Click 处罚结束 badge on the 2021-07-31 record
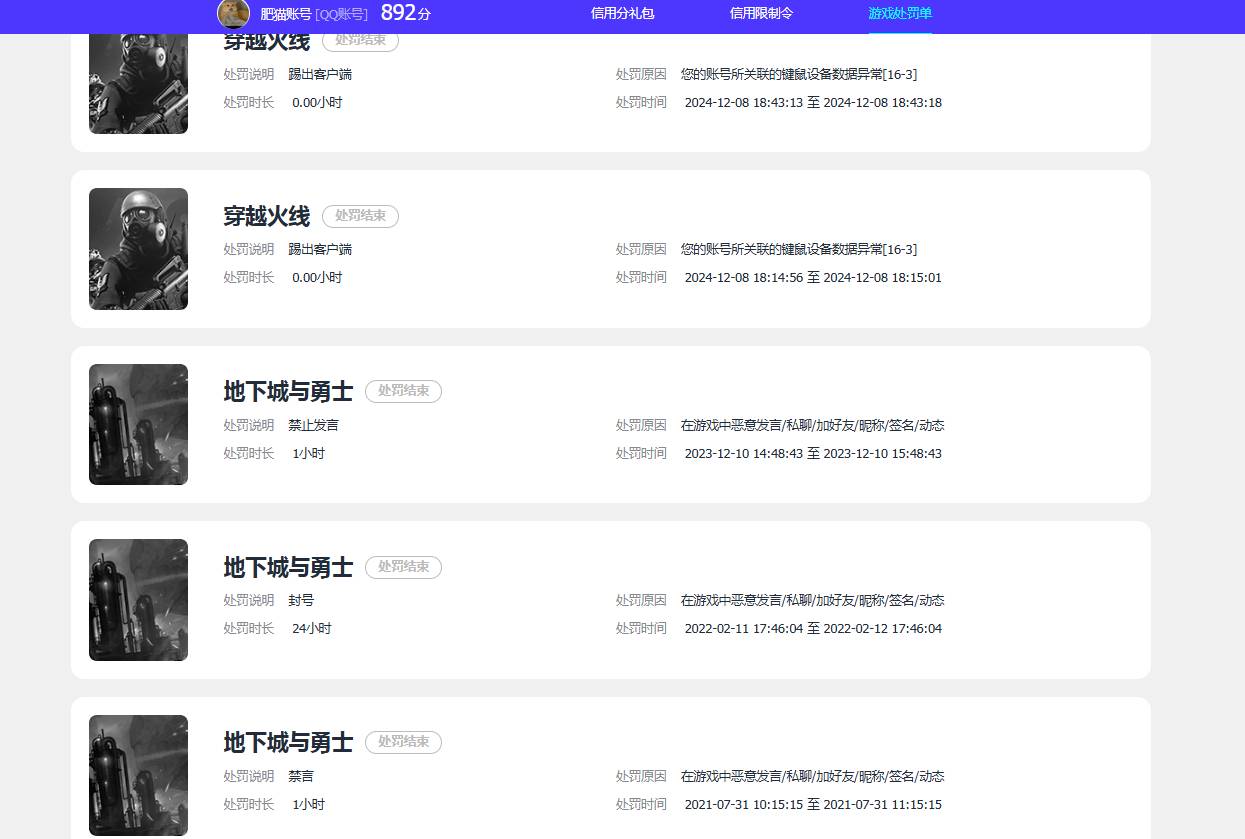Viewport: 1245px width, 839px height. [x=403, y=742]
